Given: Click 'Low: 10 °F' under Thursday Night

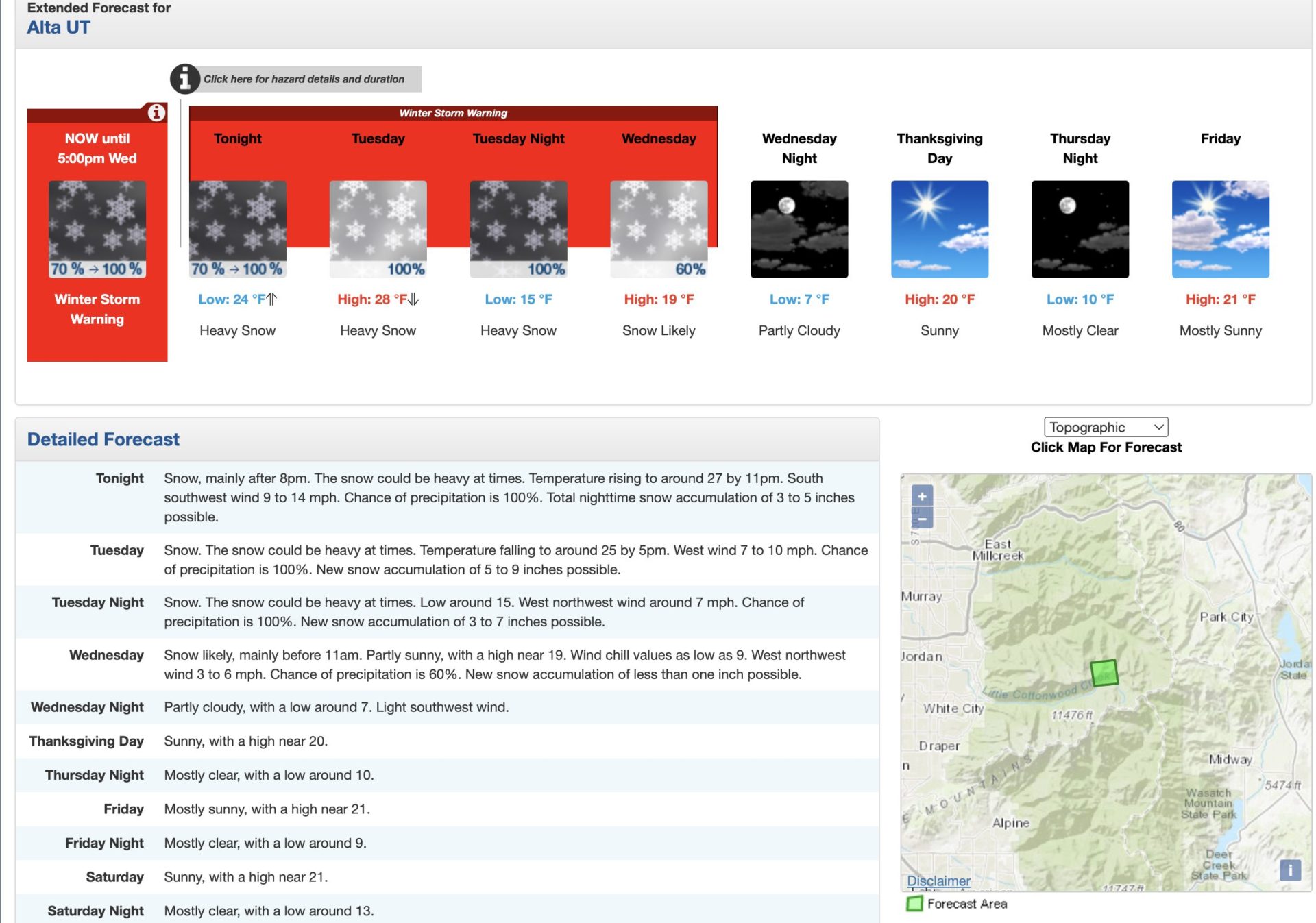Looking at the screenshot, I should point(1080,299).
